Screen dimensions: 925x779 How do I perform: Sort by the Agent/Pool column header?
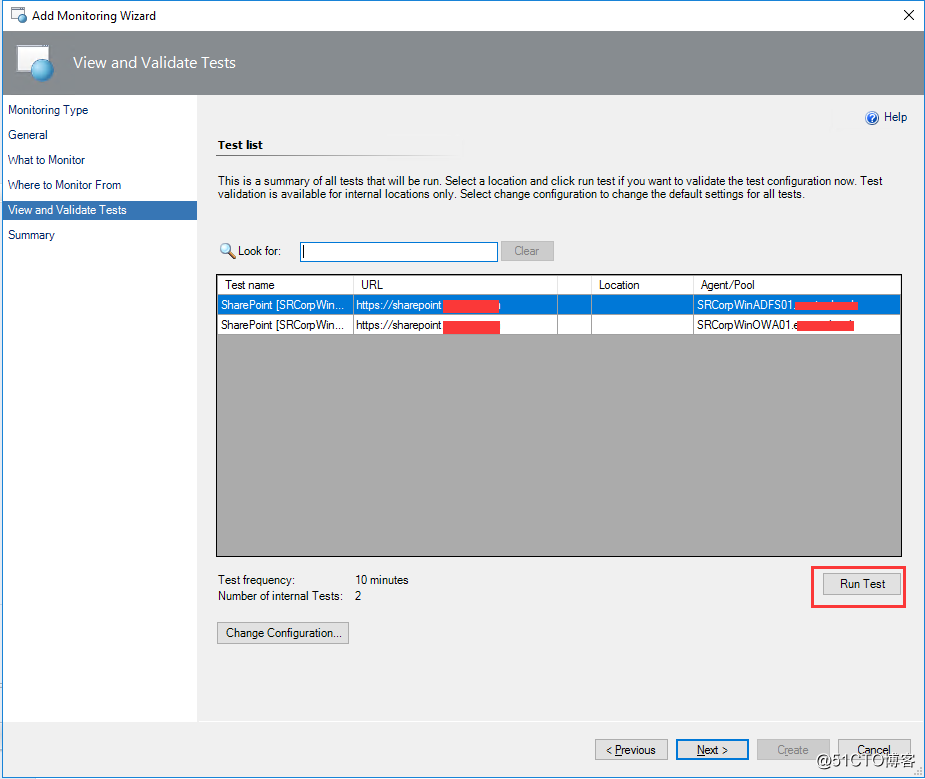pyautogui.click(x=797, y=285)
